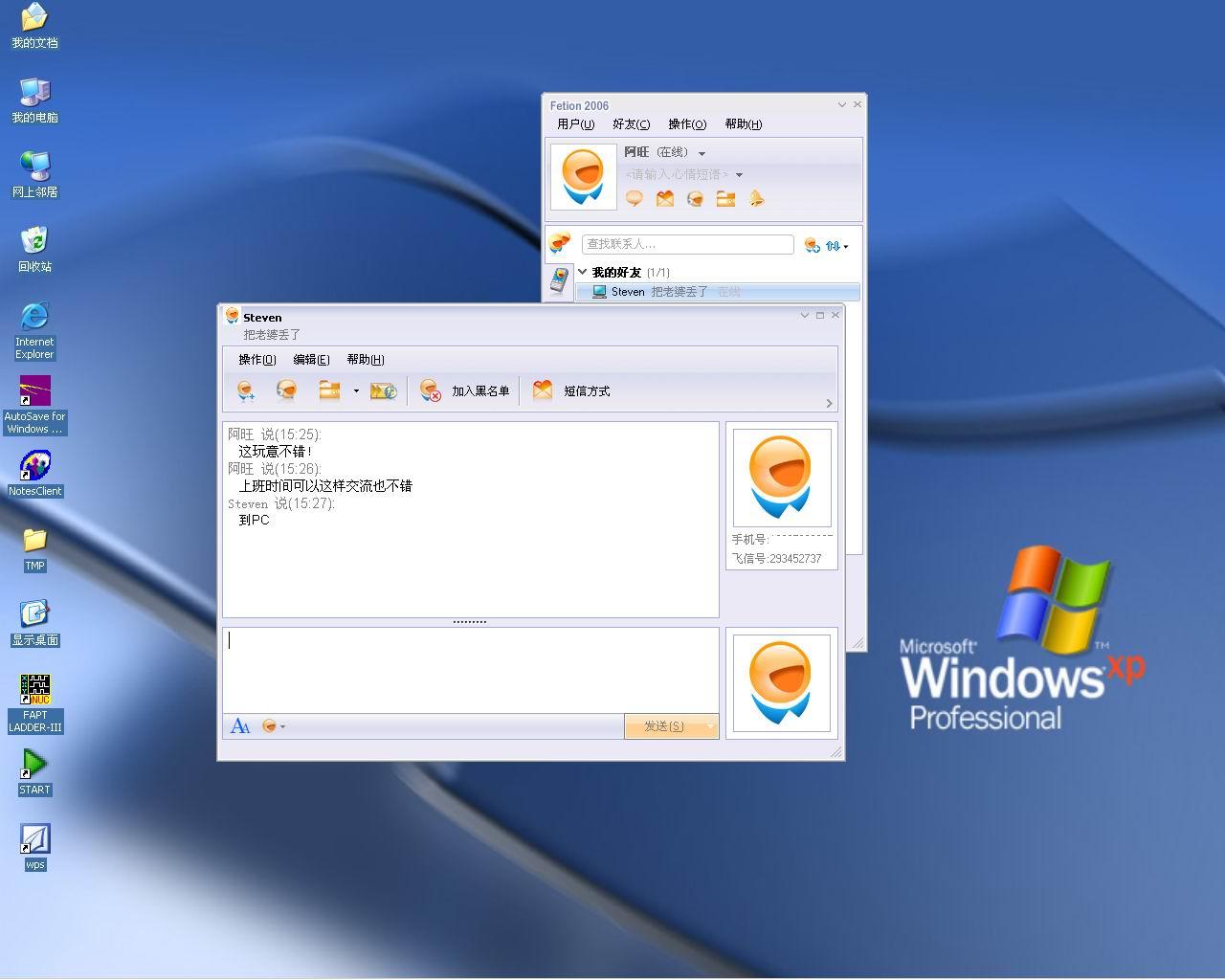
Task: Open the 好友(C) menu in Fetion 2006
Action: coord(632,124)
